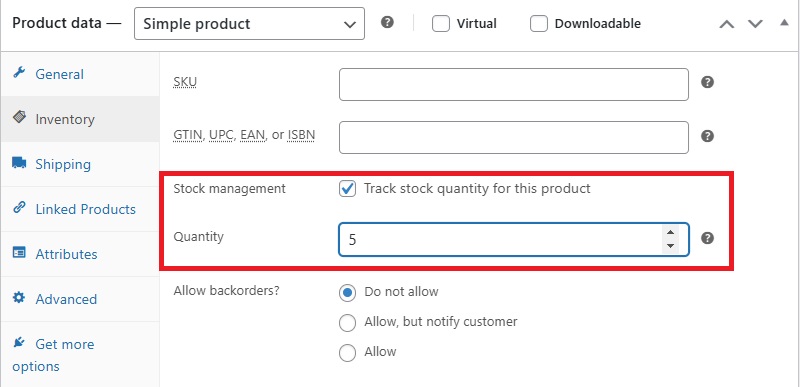Show SKU help tooltip icon
Image resolution: width=800 pixels, height=387 pixels.
click(707, 82)
